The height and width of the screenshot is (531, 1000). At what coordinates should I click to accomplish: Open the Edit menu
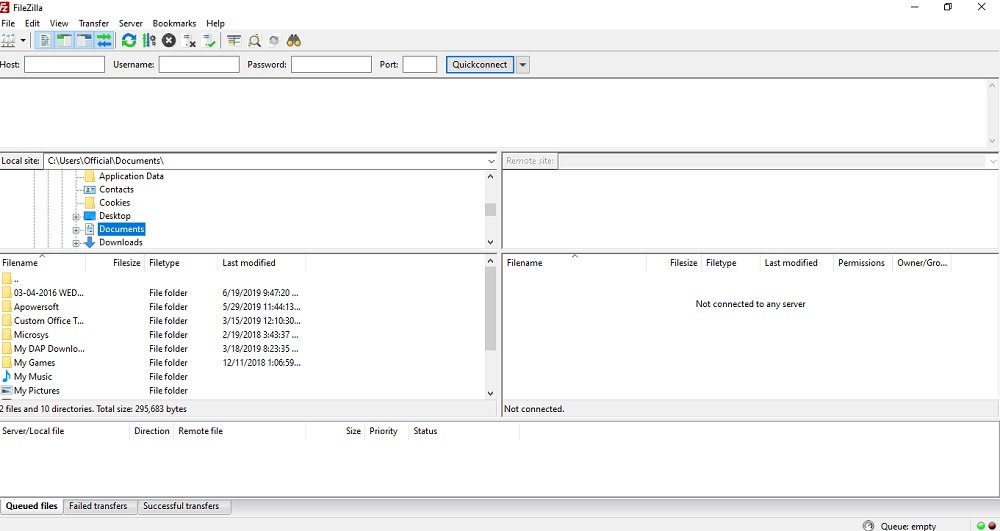[32, 24]
